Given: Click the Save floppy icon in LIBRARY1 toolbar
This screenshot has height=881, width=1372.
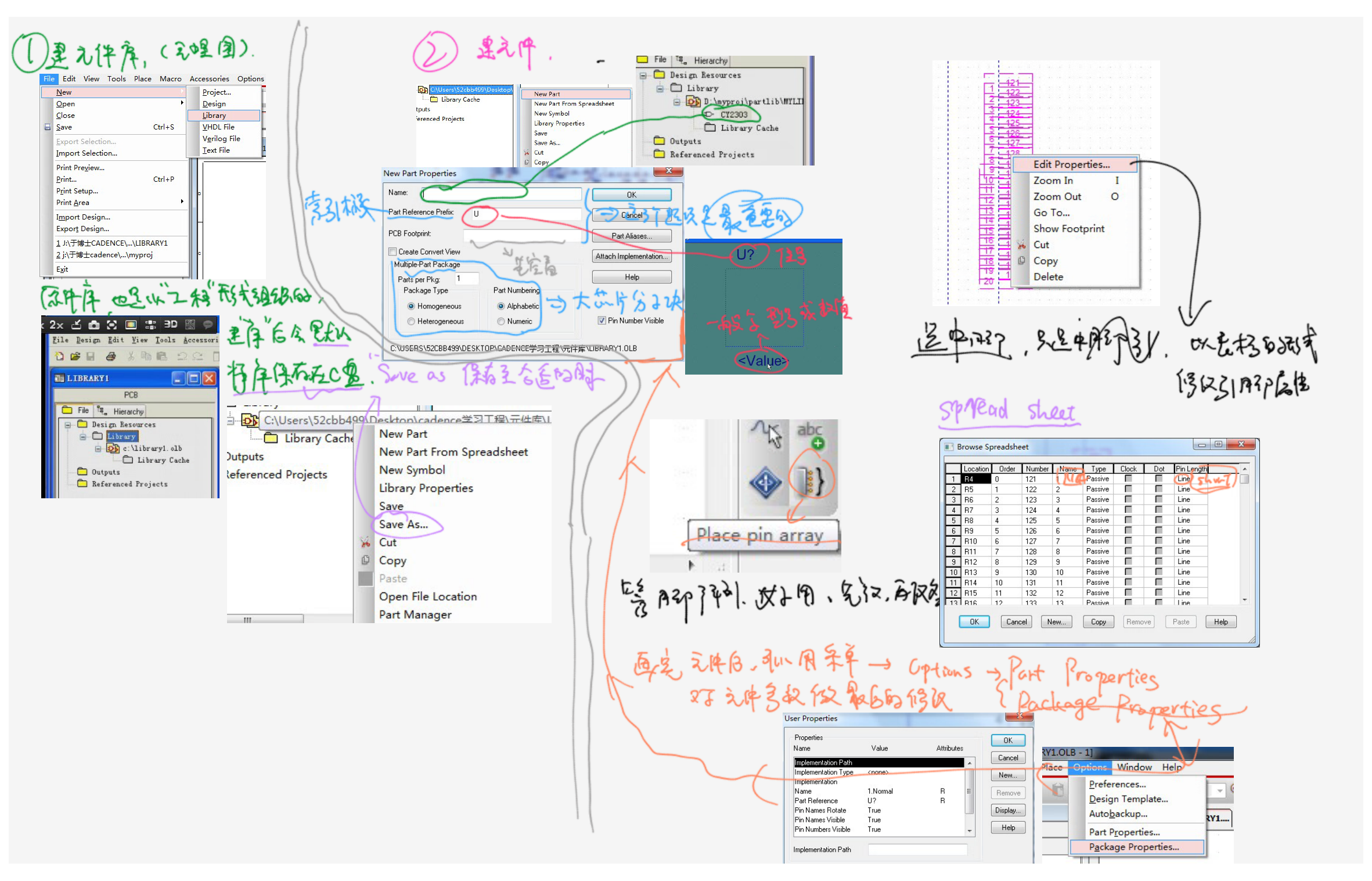Looking at the screenshot, I should [91, 356].
